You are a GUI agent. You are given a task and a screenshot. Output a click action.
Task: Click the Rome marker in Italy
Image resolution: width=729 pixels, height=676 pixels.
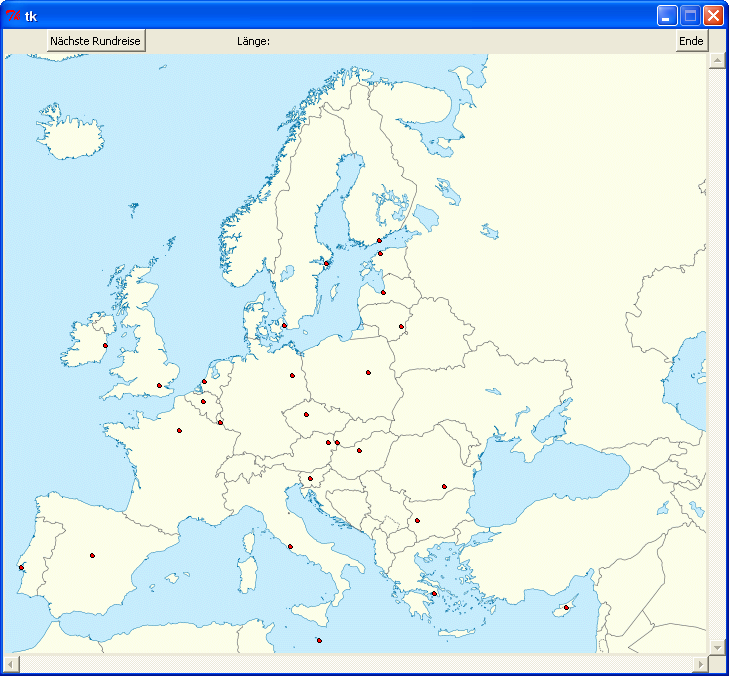(290, 547)
